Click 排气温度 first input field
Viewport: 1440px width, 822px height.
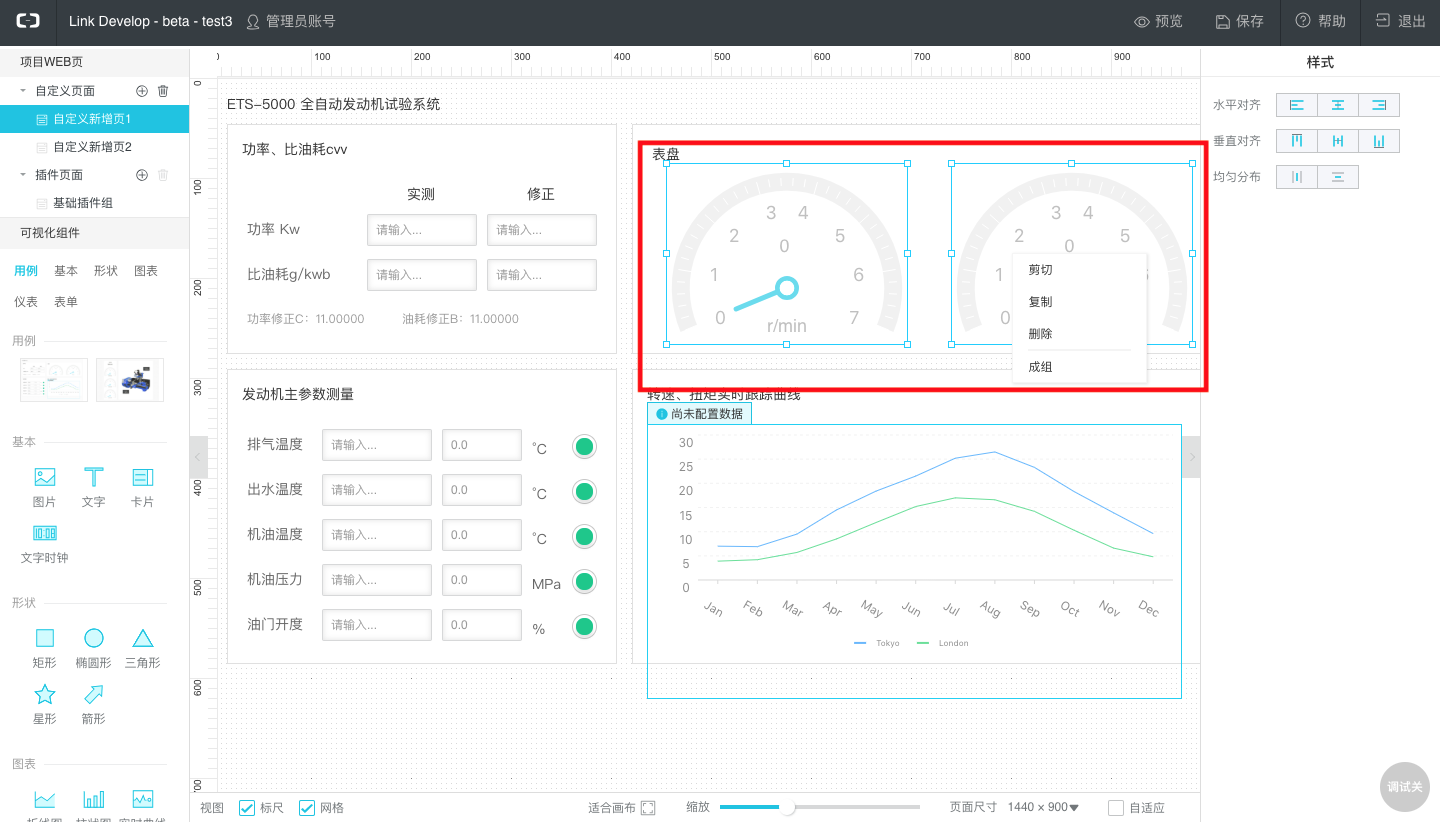click(377, 445)
